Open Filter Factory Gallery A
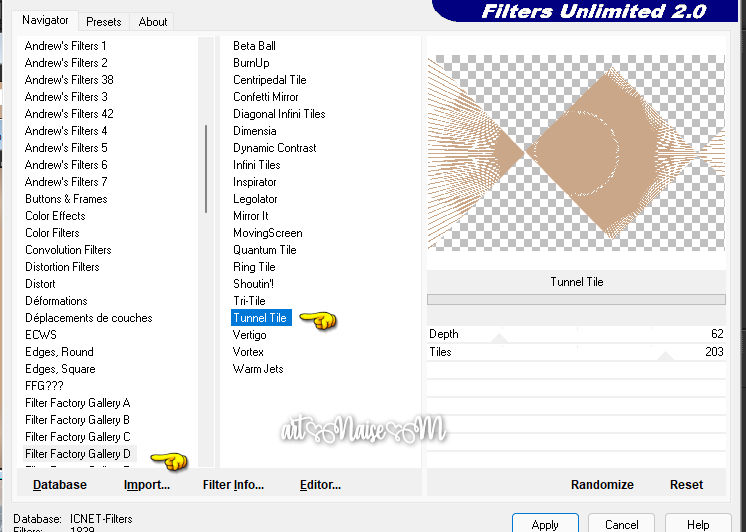Screen dimensions: 746x532 click(x=78, y=403)
